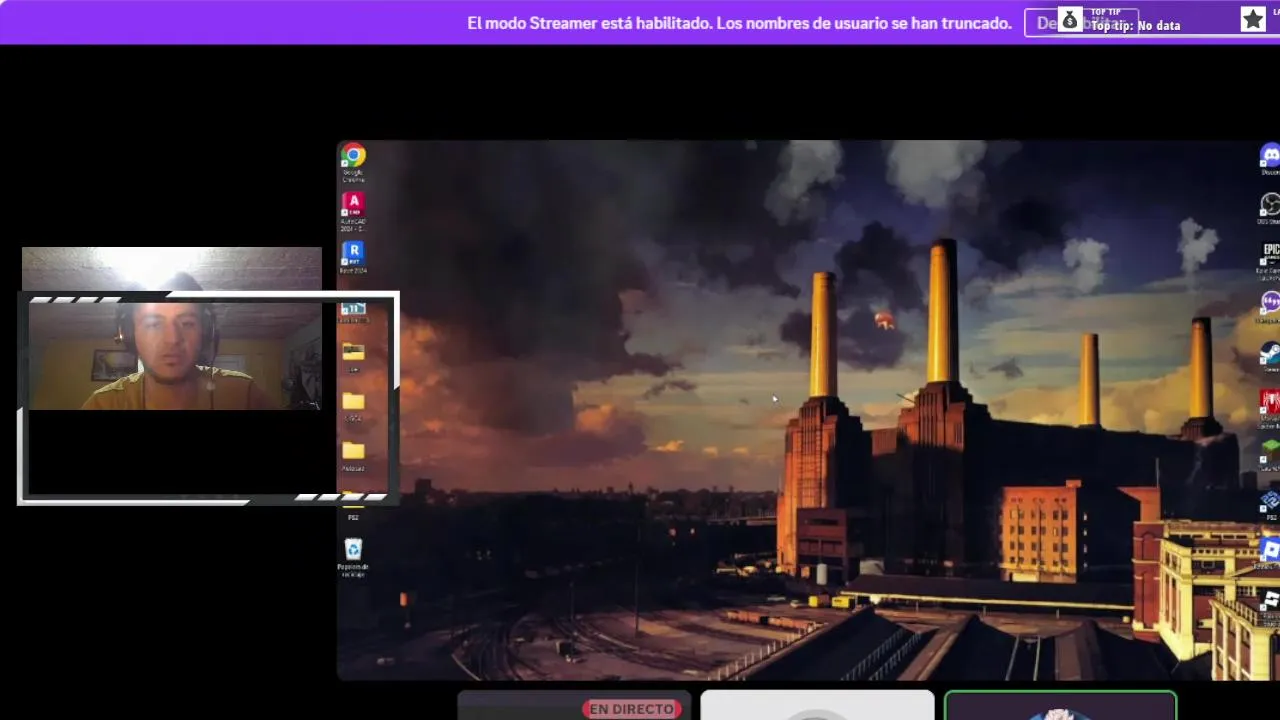Launch Minecraft grass block shortcut
This screenshot has width=1280, height=720.
pos(1270,452)
